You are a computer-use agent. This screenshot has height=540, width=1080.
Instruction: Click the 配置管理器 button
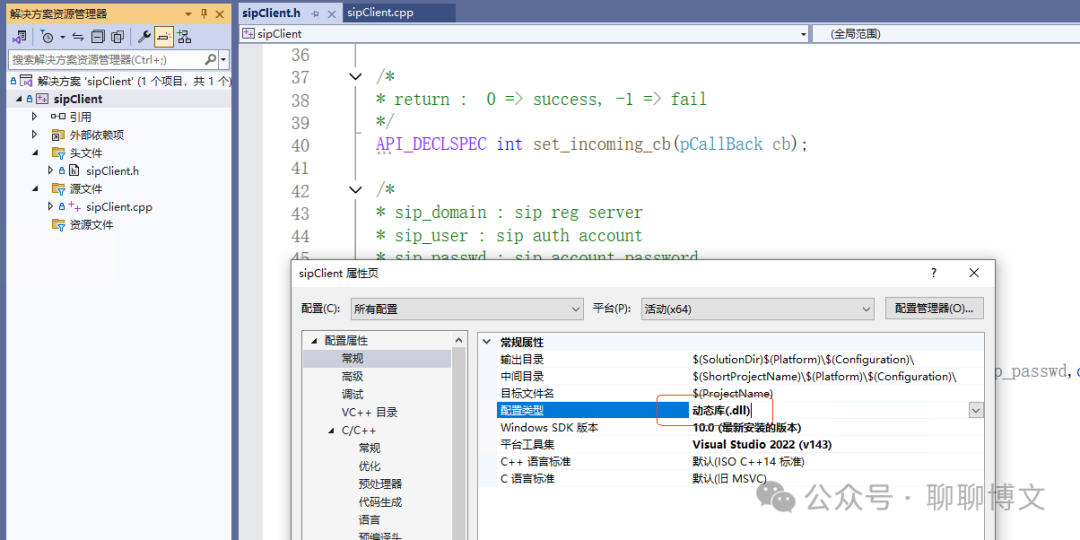pos(934,309)
